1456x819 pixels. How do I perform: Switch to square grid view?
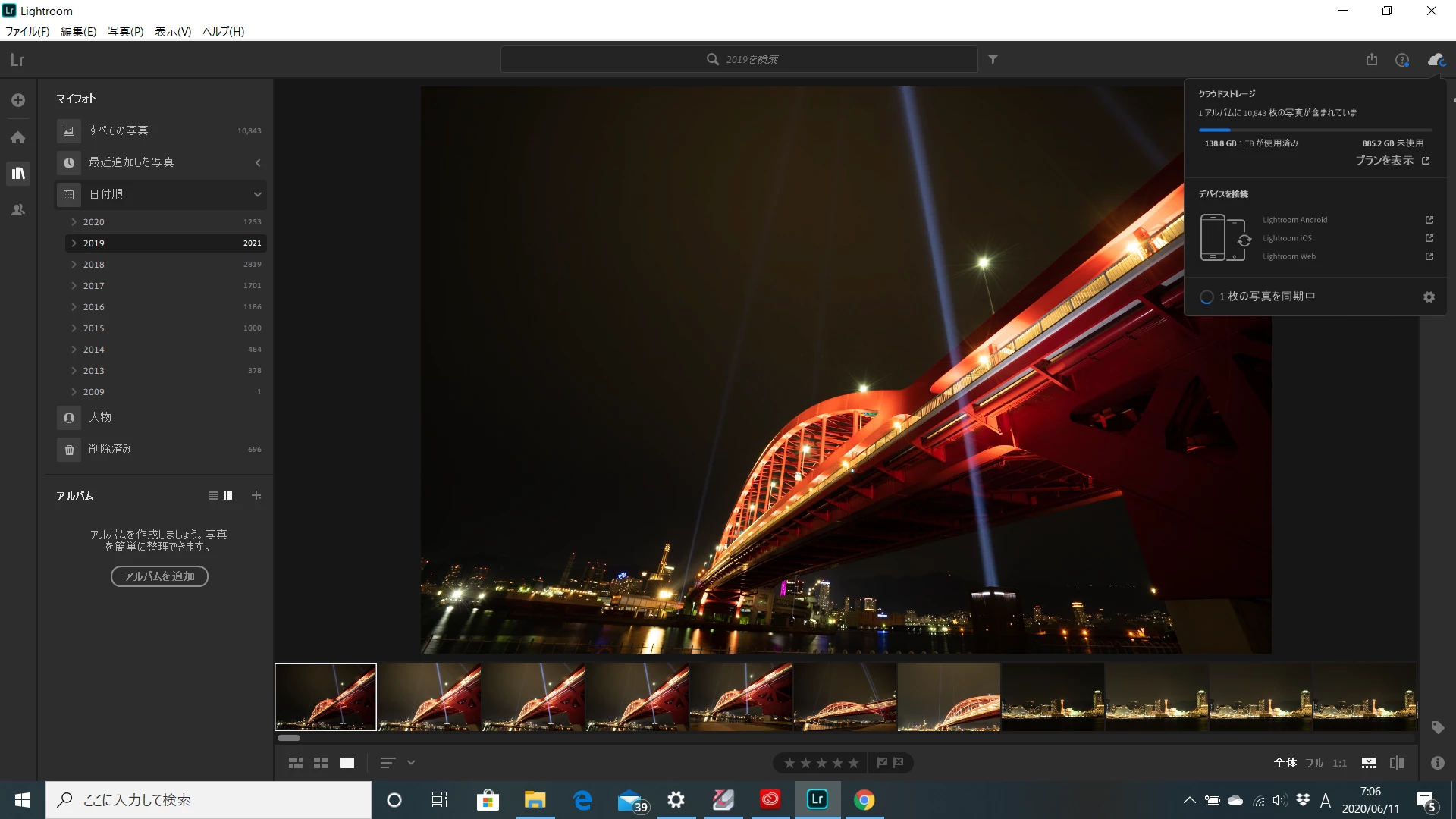[321, 763]
